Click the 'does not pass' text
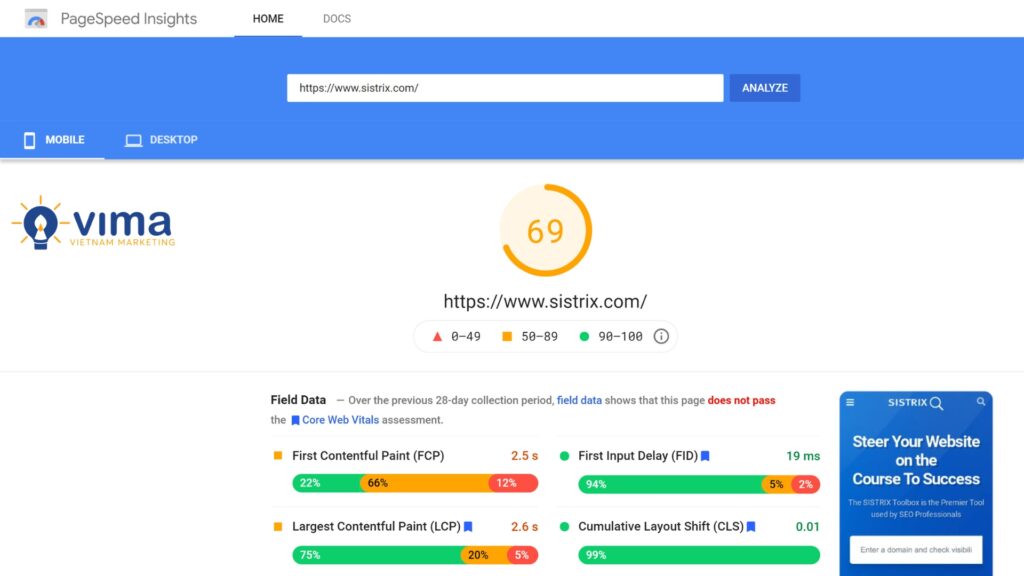The image size is (1024, 576). (x=741, y=400)
